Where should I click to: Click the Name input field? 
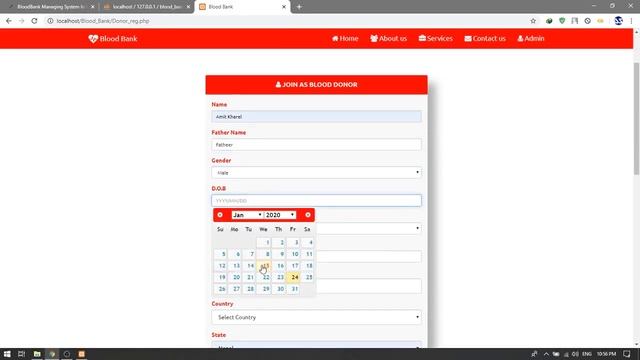pyautogui.click(x=316, y=117)
